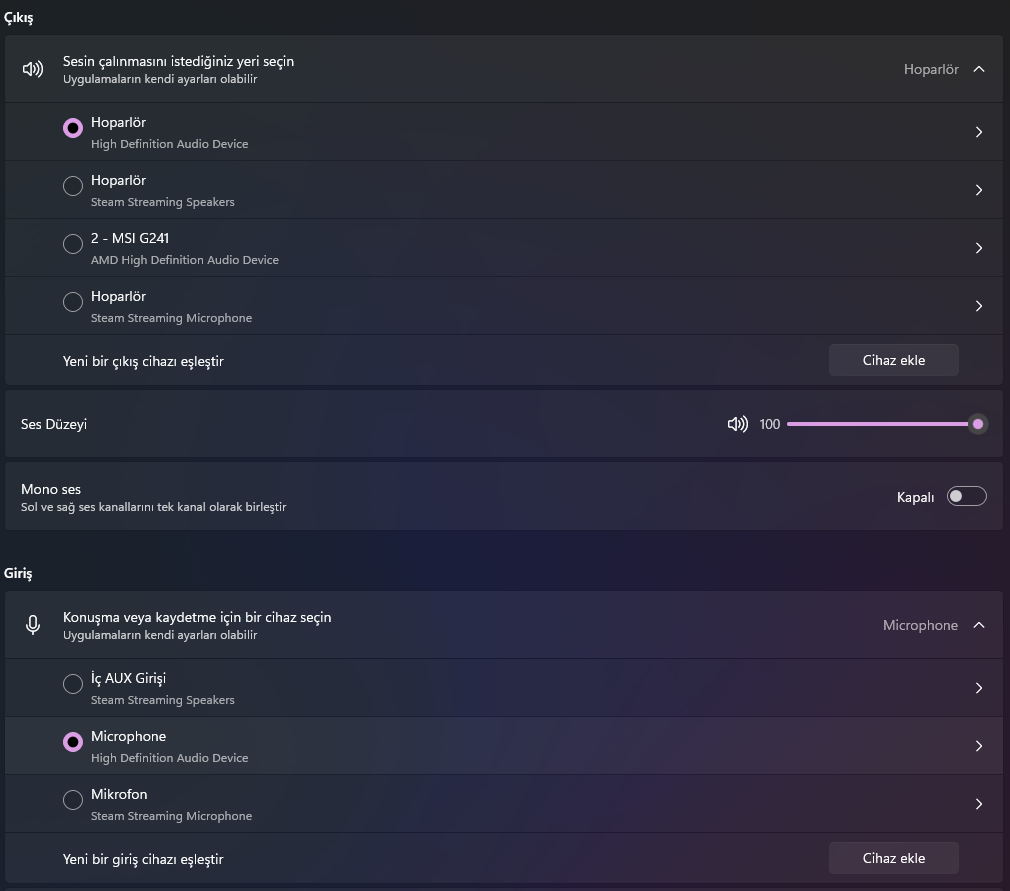Open İç AUX Girişi details arrow
Viewport: 1010px width, 891px height.
coord(978,688)
